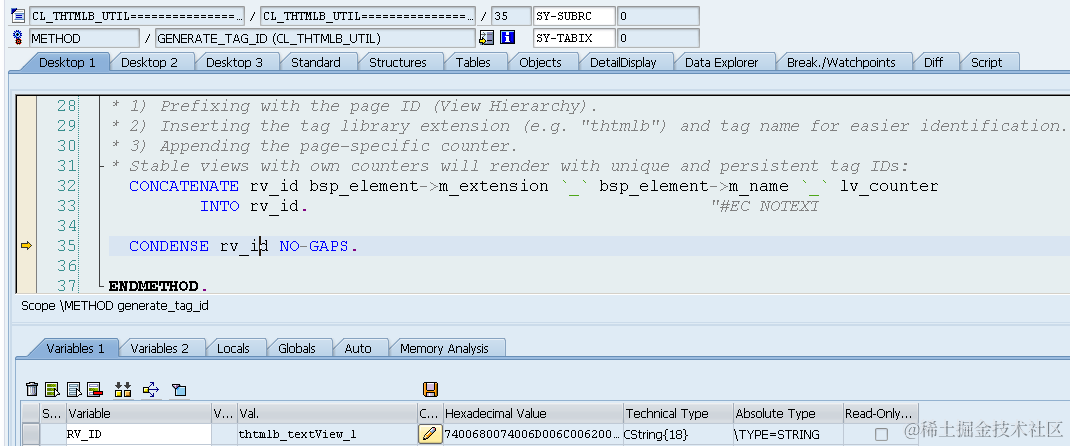Select the Desktop 1 tab
This screenshot has height=446, width=1070.
pos(67,62)
